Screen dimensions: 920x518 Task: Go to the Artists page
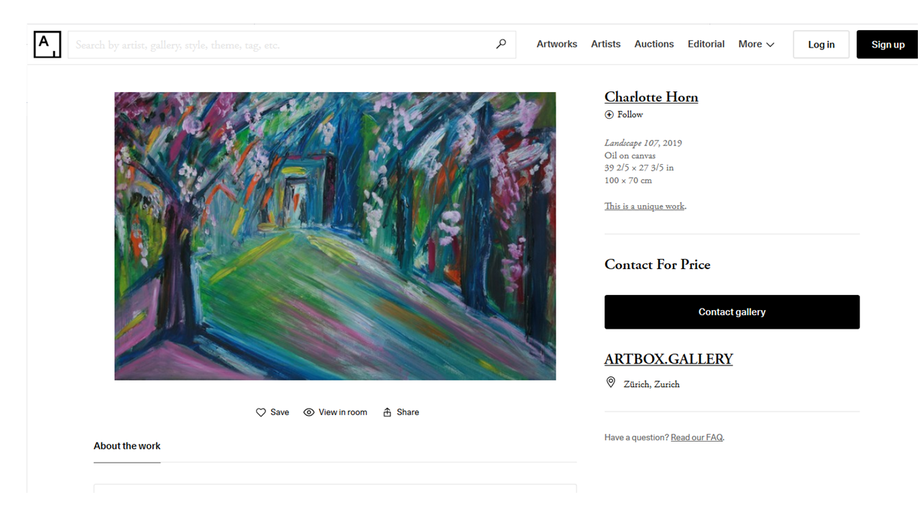pyautogui.click(x=606, y=44)
